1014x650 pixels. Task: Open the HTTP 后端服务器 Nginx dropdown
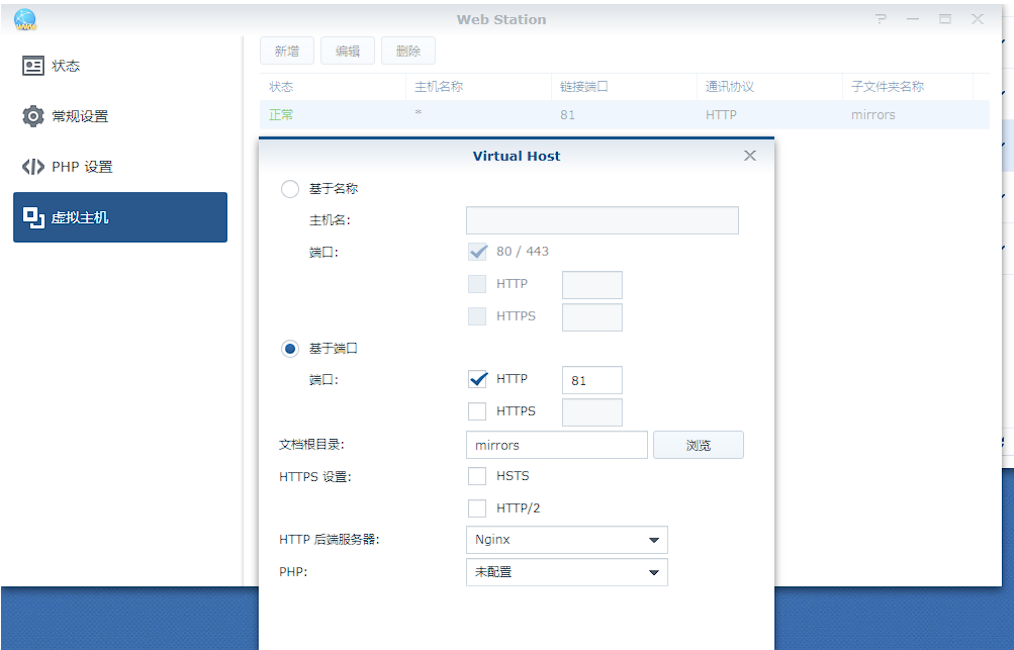[x=566, y=540]
